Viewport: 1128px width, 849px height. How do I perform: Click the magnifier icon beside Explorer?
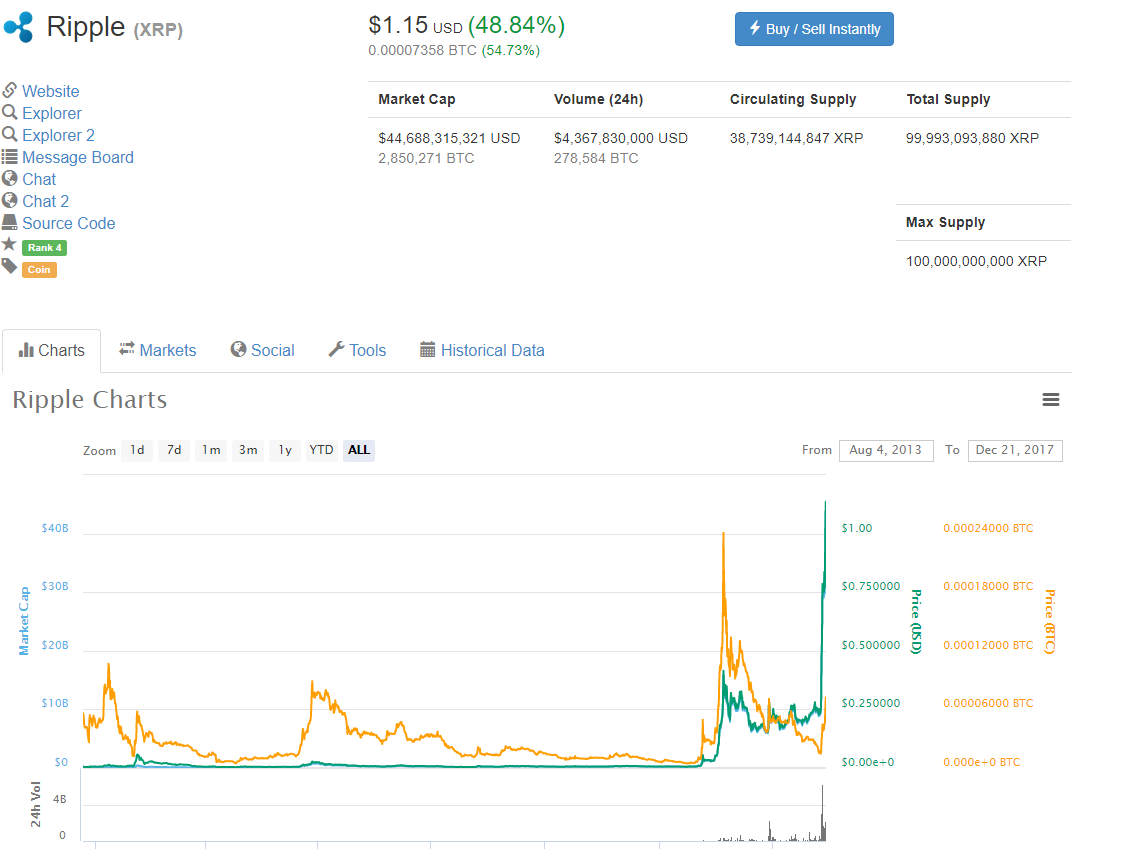(x=9, y=112)
